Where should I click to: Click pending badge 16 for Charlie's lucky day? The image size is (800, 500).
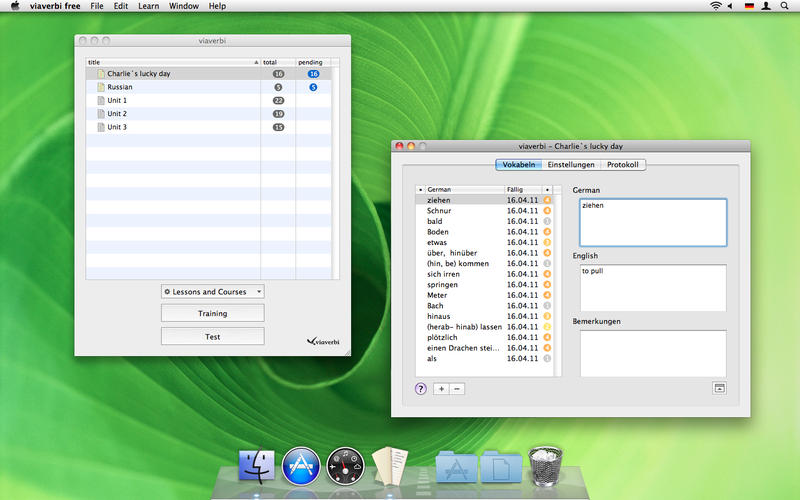[x=313, y=74]
